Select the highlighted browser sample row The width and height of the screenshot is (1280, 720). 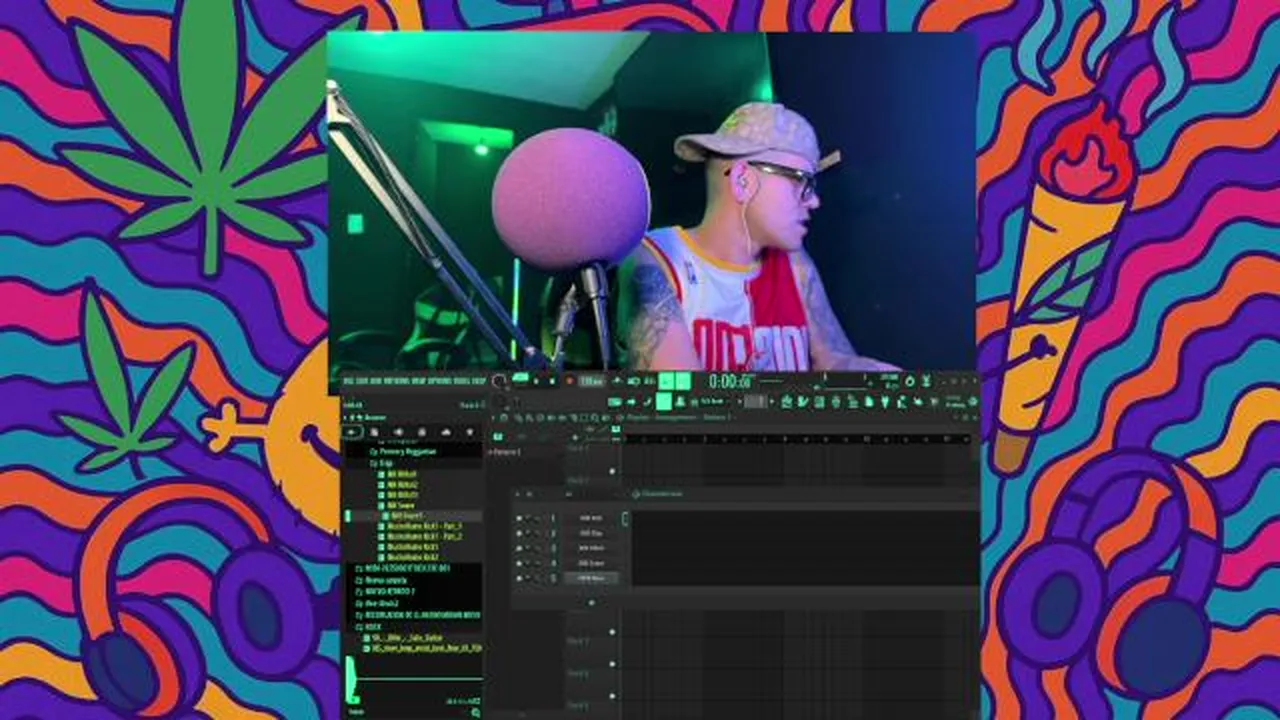pos(412,515)
